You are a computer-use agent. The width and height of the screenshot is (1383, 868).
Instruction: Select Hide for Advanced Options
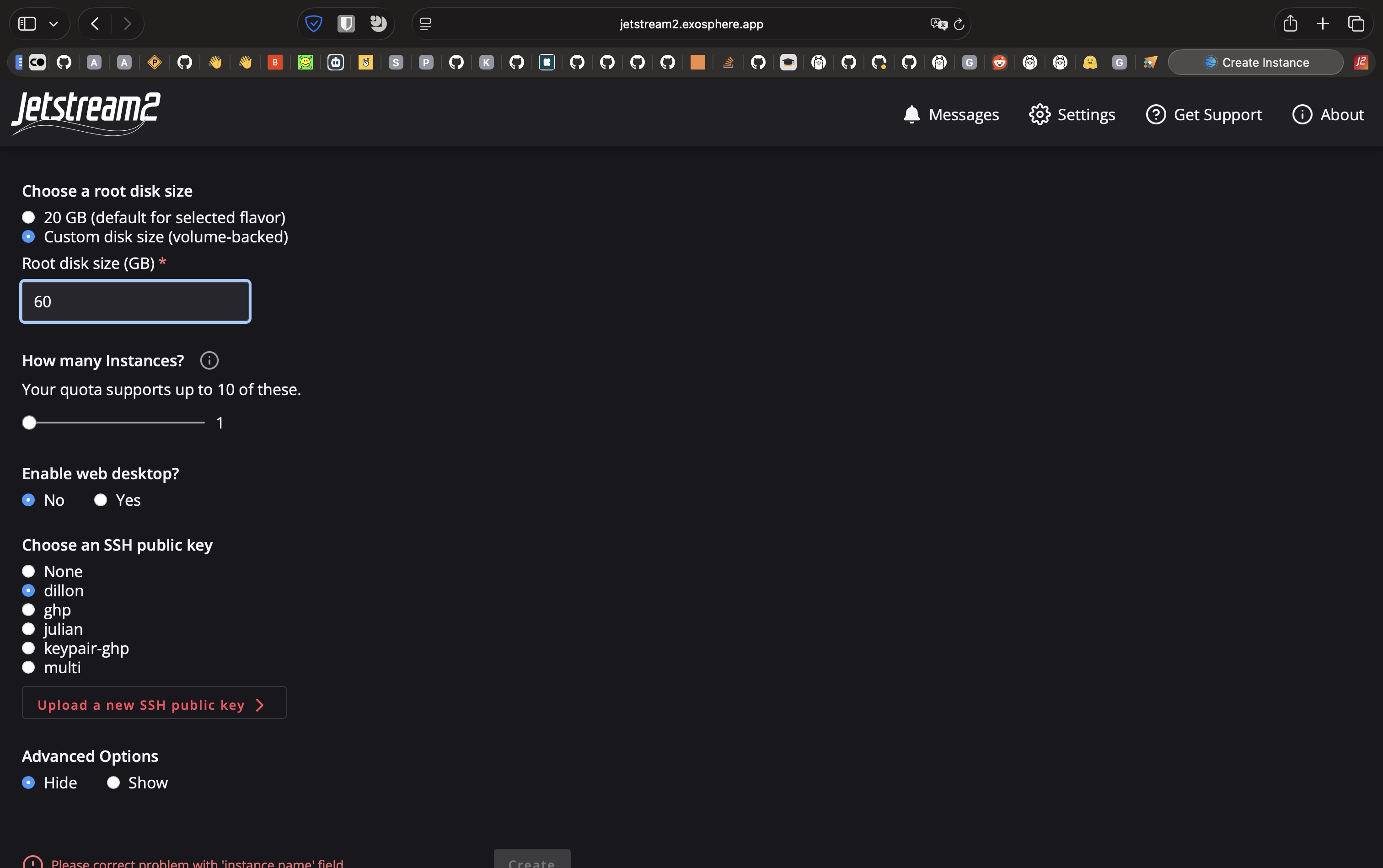[x=28, y=782]
